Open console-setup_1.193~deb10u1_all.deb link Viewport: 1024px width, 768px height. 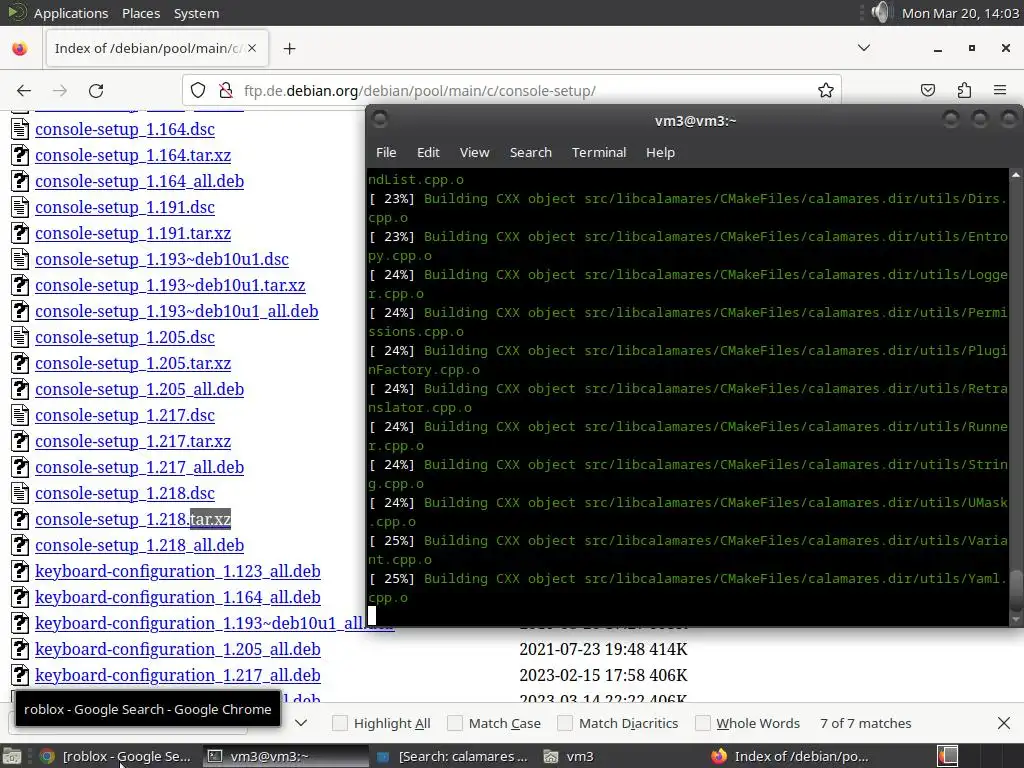(x=177, y=312)
